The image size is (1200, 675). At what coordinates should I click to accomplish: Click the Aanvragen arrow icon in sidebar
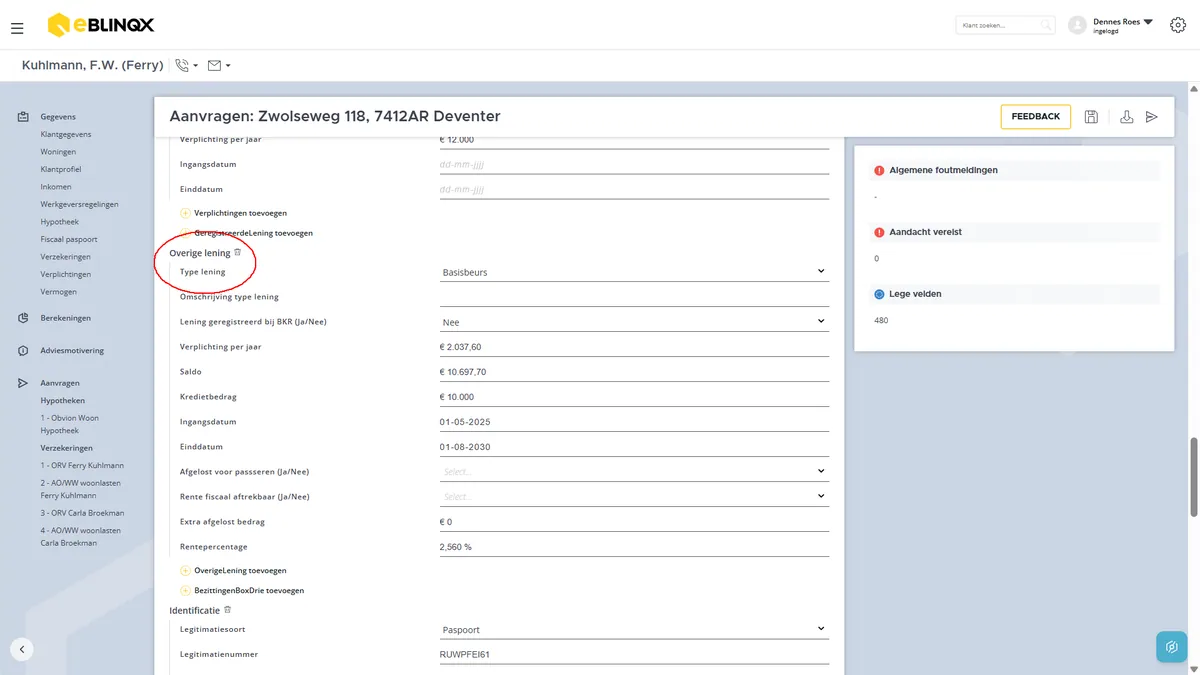click(x=23, y=383)
